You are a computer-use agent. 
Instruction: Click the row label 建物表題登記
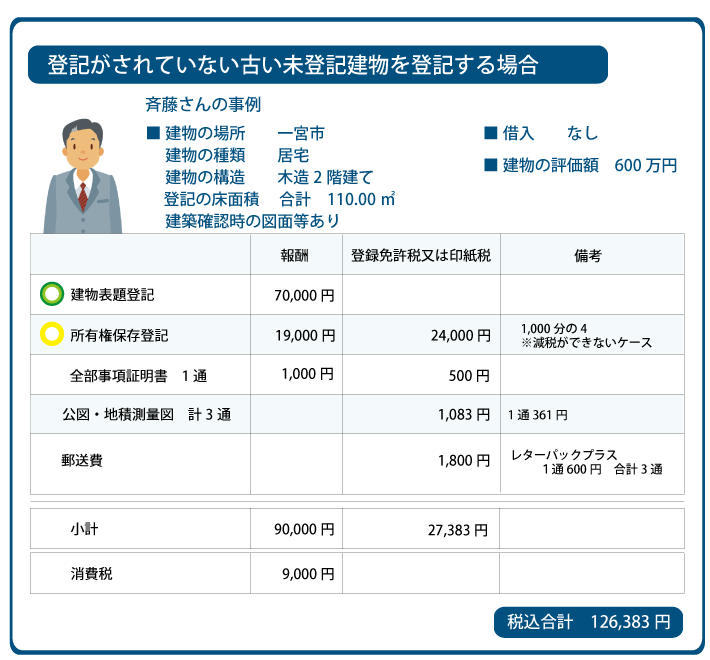[x=112, y=295]
